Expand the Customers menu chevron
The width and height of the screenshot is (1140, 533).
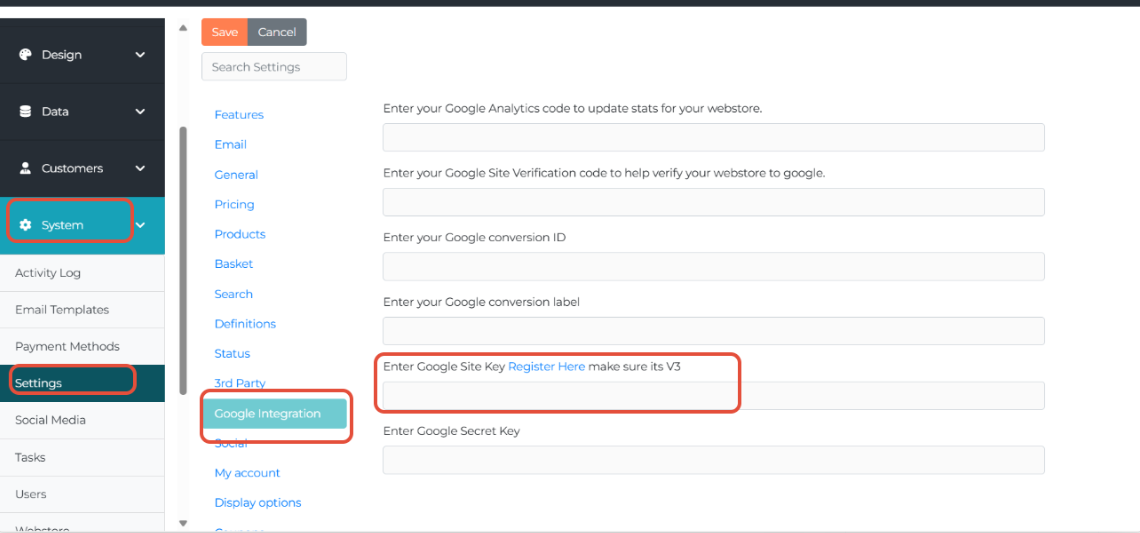(140, 168)
